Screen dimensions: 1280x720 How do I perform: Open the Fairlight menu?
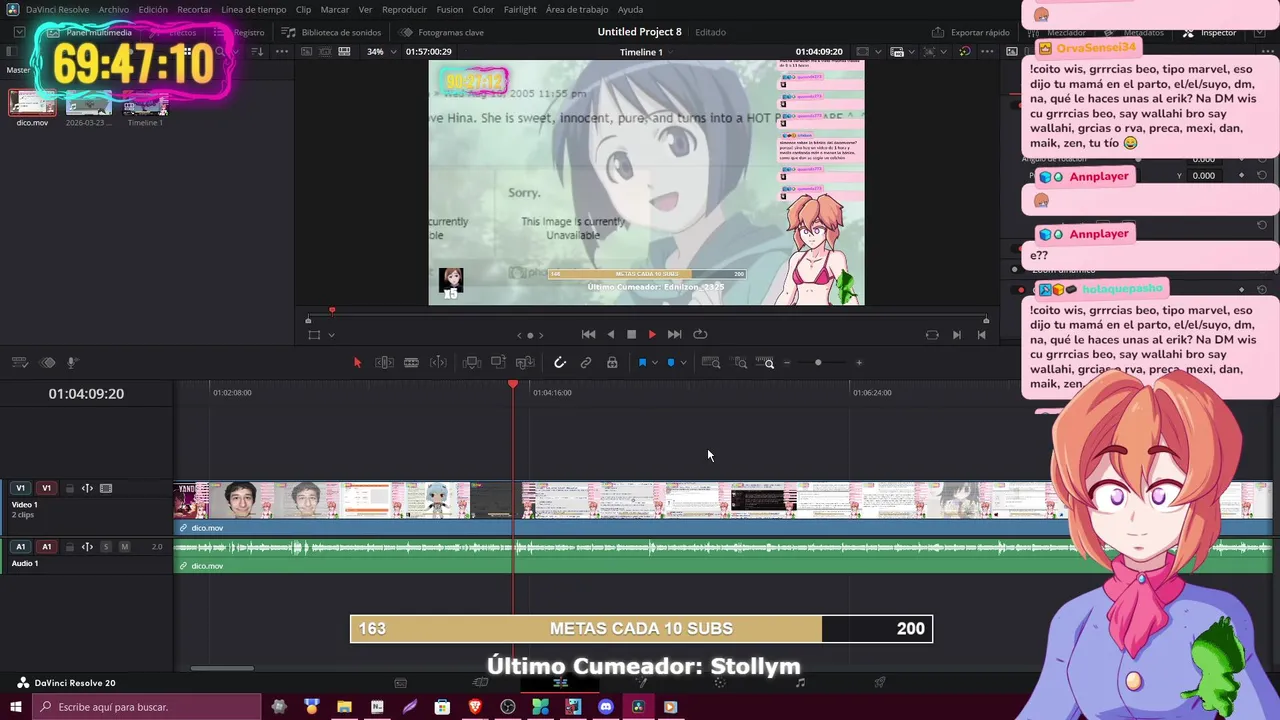click(520, 9)
